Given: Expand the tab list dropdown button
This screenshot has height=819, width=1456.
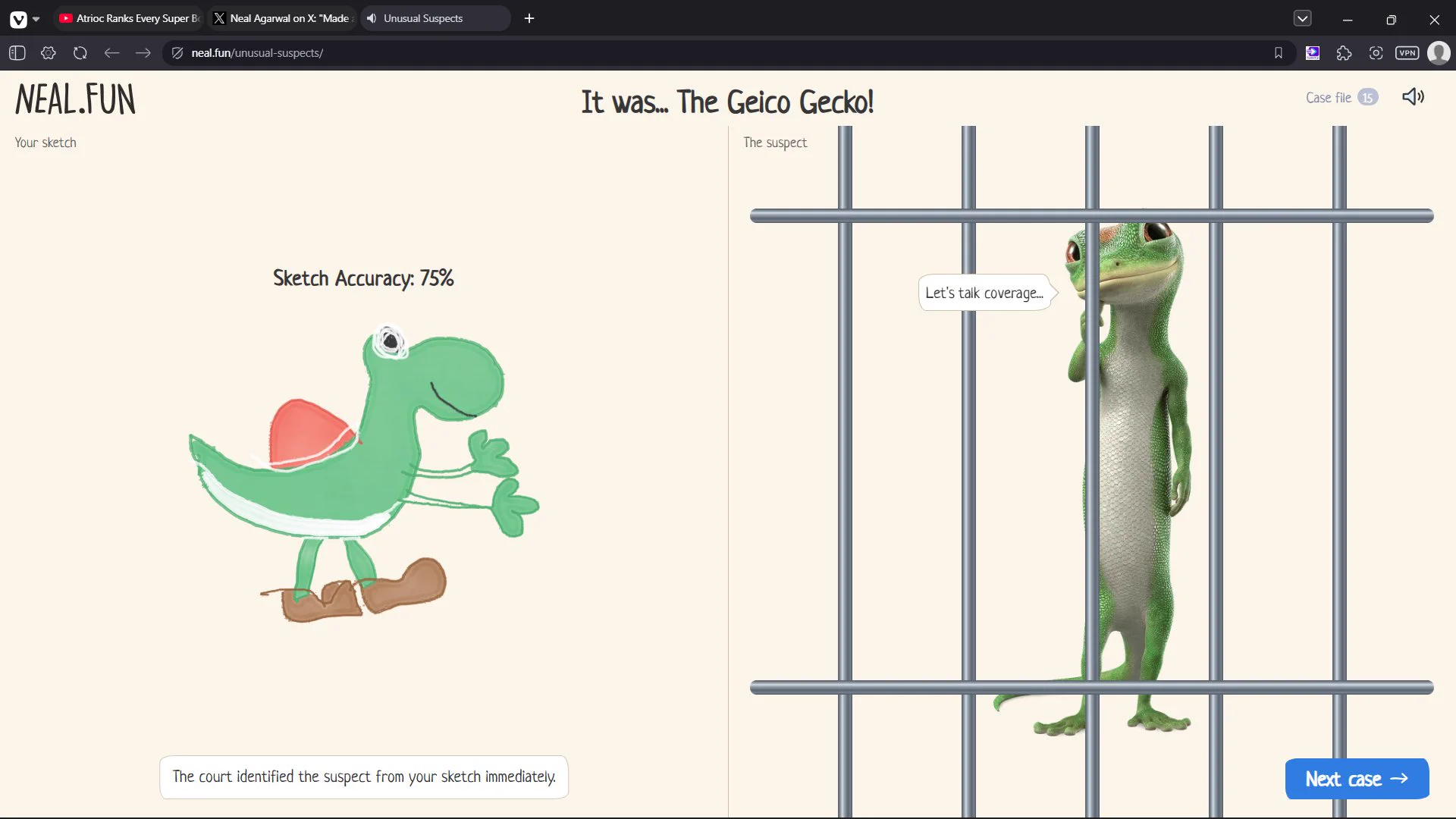Looking at the screenshot, I should tap(1302, 18).
